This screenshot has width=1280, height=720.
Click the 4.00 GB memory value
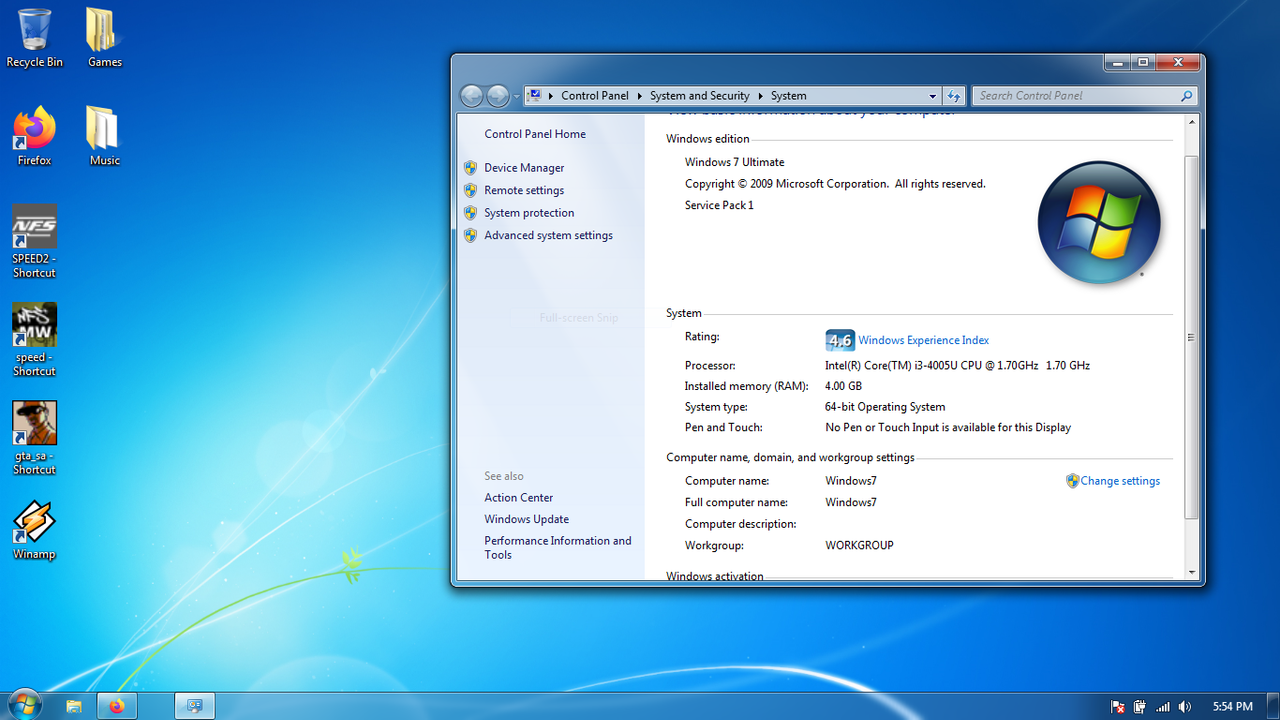843,386
